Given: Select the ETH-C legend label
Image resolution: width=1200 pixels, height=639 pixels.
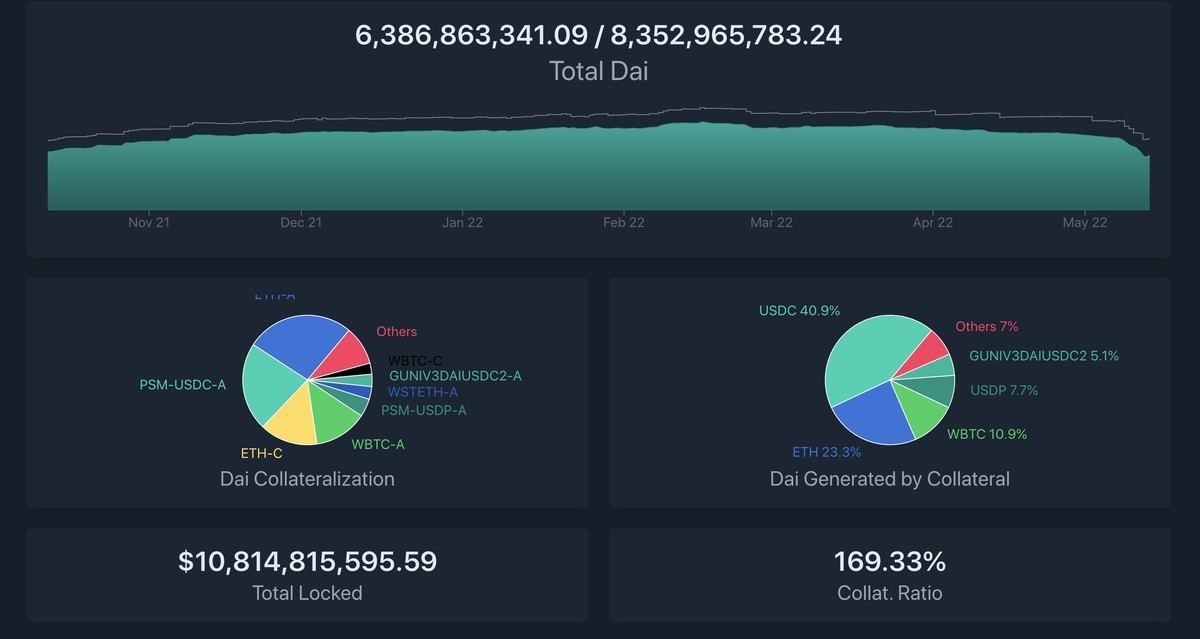Looking at the screenshot, I should pos(262,453).
